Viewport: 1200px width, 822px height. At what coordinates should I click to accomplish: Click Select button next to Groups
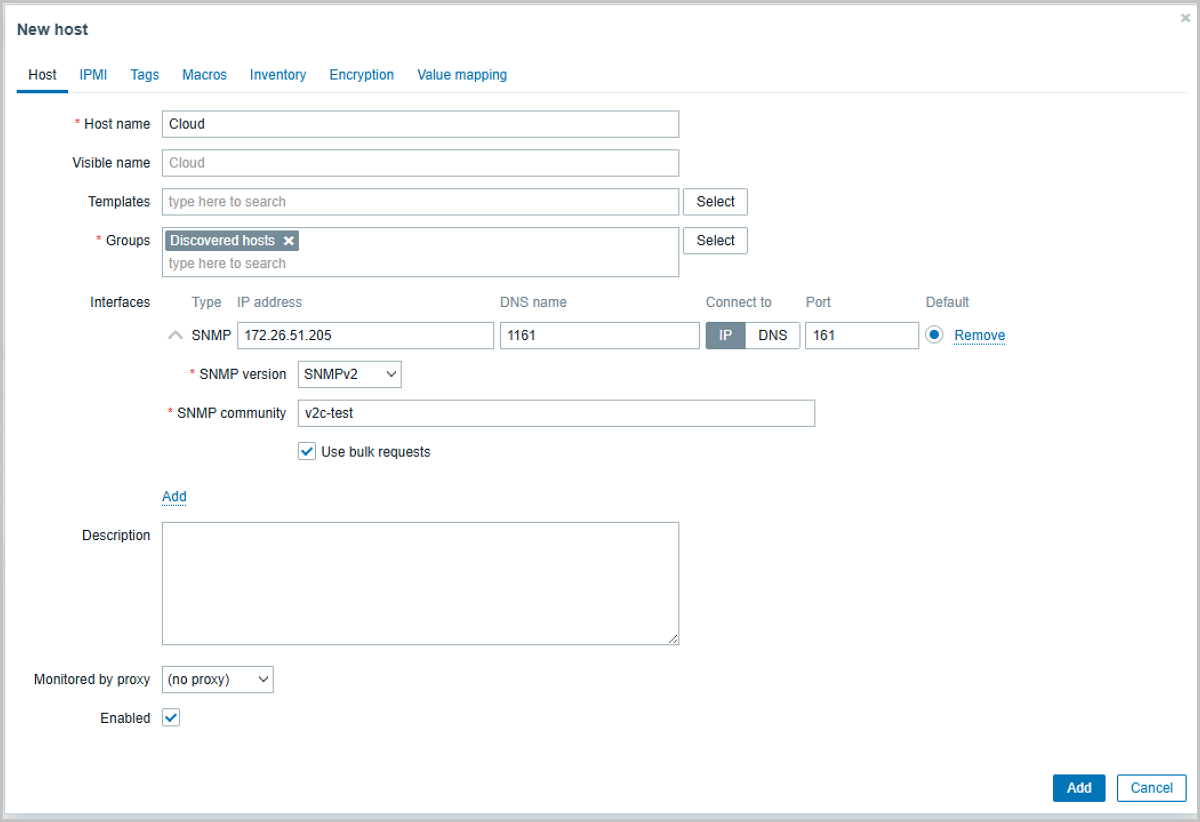click(x=715, y=241)
